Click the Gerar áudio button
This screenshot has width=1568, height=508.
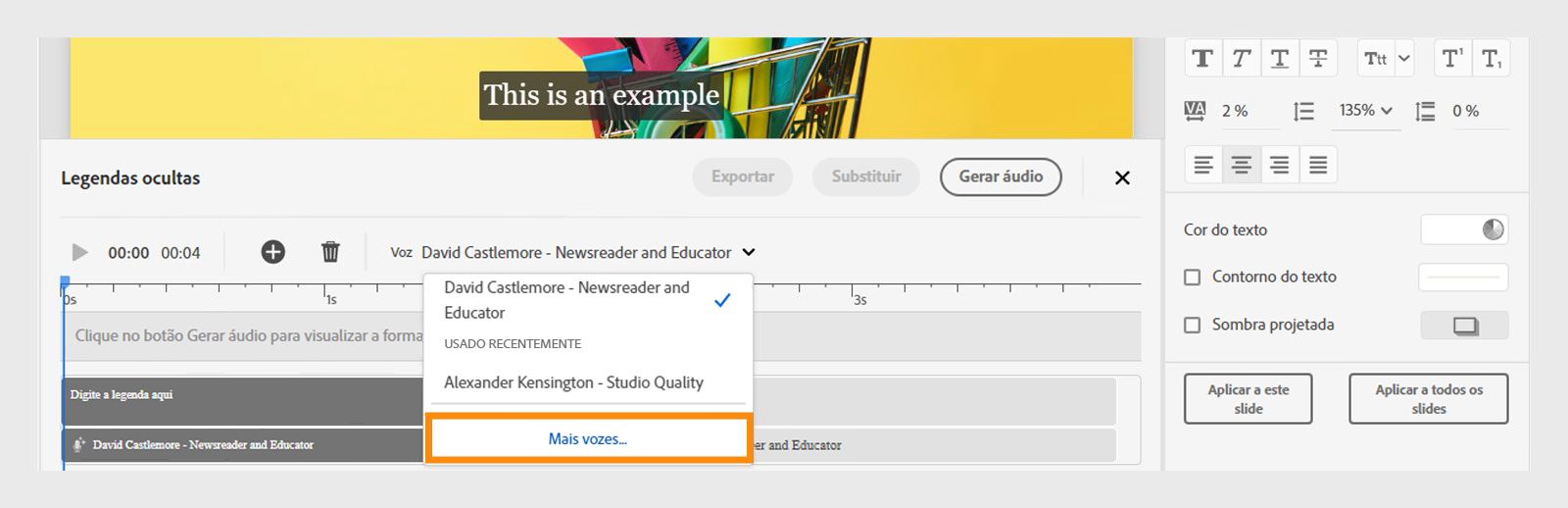pos(1001,177)
